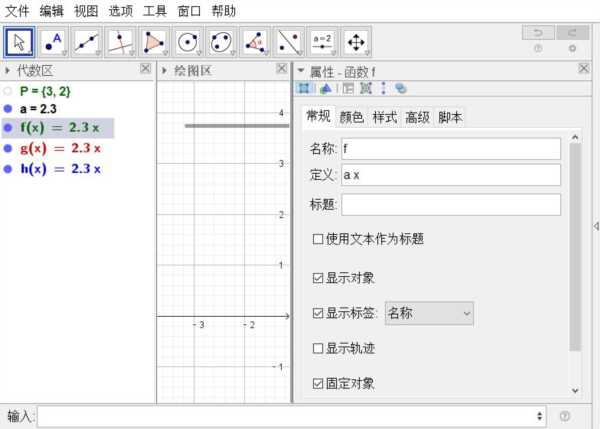Open the Defaults settings icon

(366, 88)
